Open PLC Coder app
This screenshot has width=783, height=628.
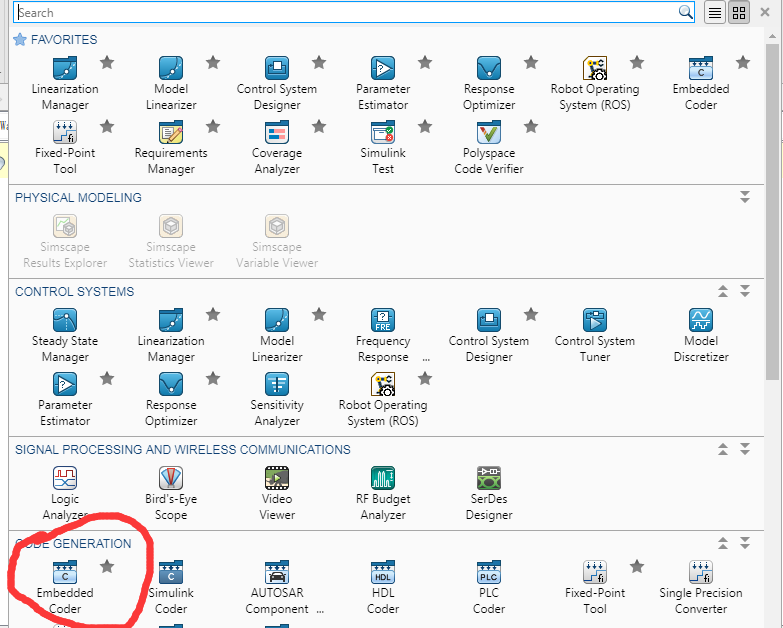(489, 588)
